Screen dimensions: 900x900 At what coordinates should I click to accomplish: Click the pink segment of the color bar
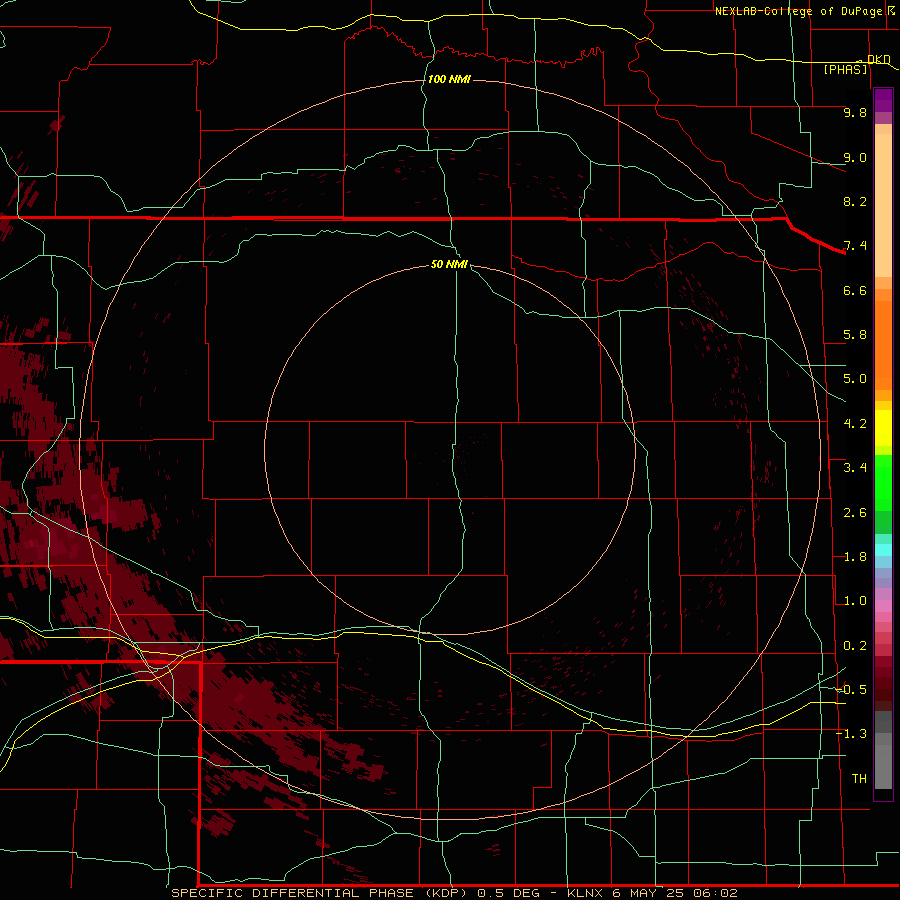(883, 606)
